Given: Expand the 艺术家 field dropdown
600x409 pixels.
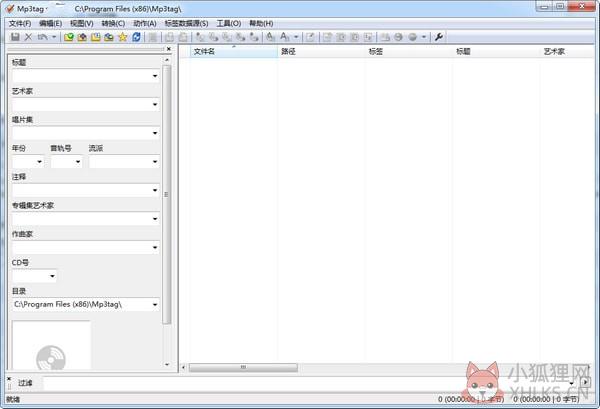Looking at the screenshot, I should click(x=155, y=104).
